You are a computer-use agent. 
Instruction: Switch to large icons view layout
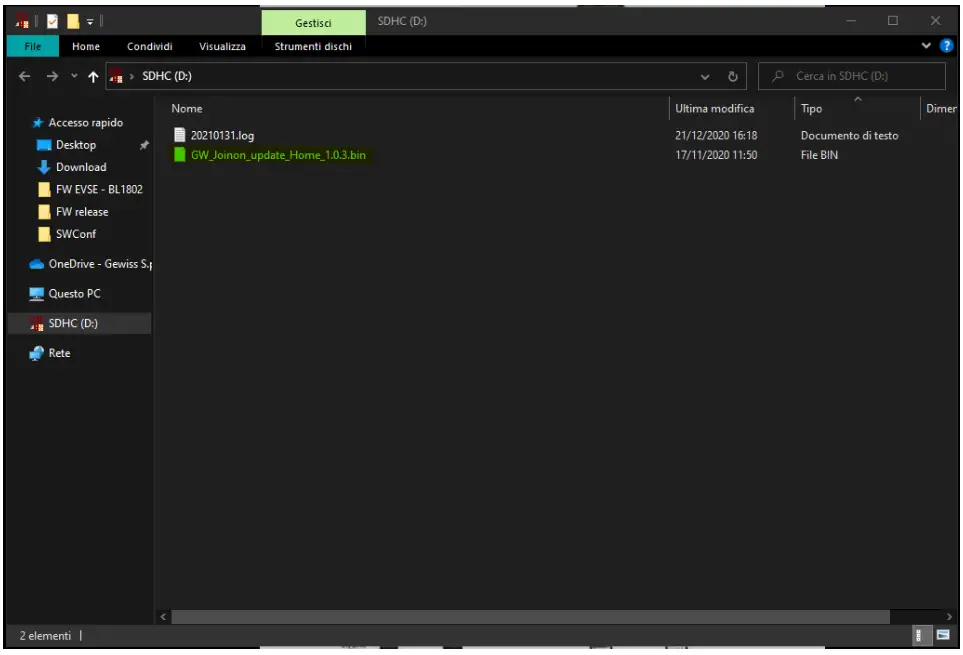click(x=943, y=635)
